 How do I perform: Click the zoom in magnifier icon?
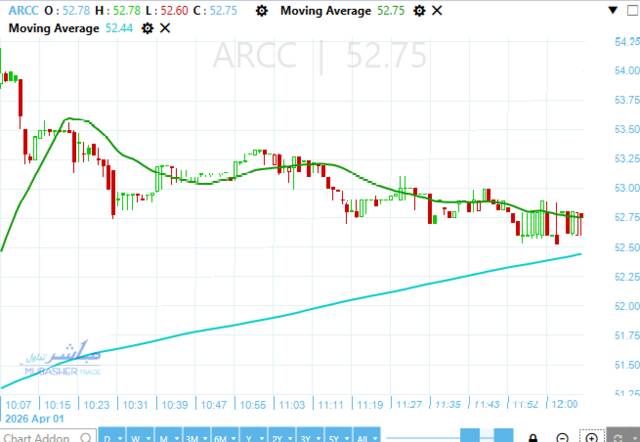pos(593,437)
